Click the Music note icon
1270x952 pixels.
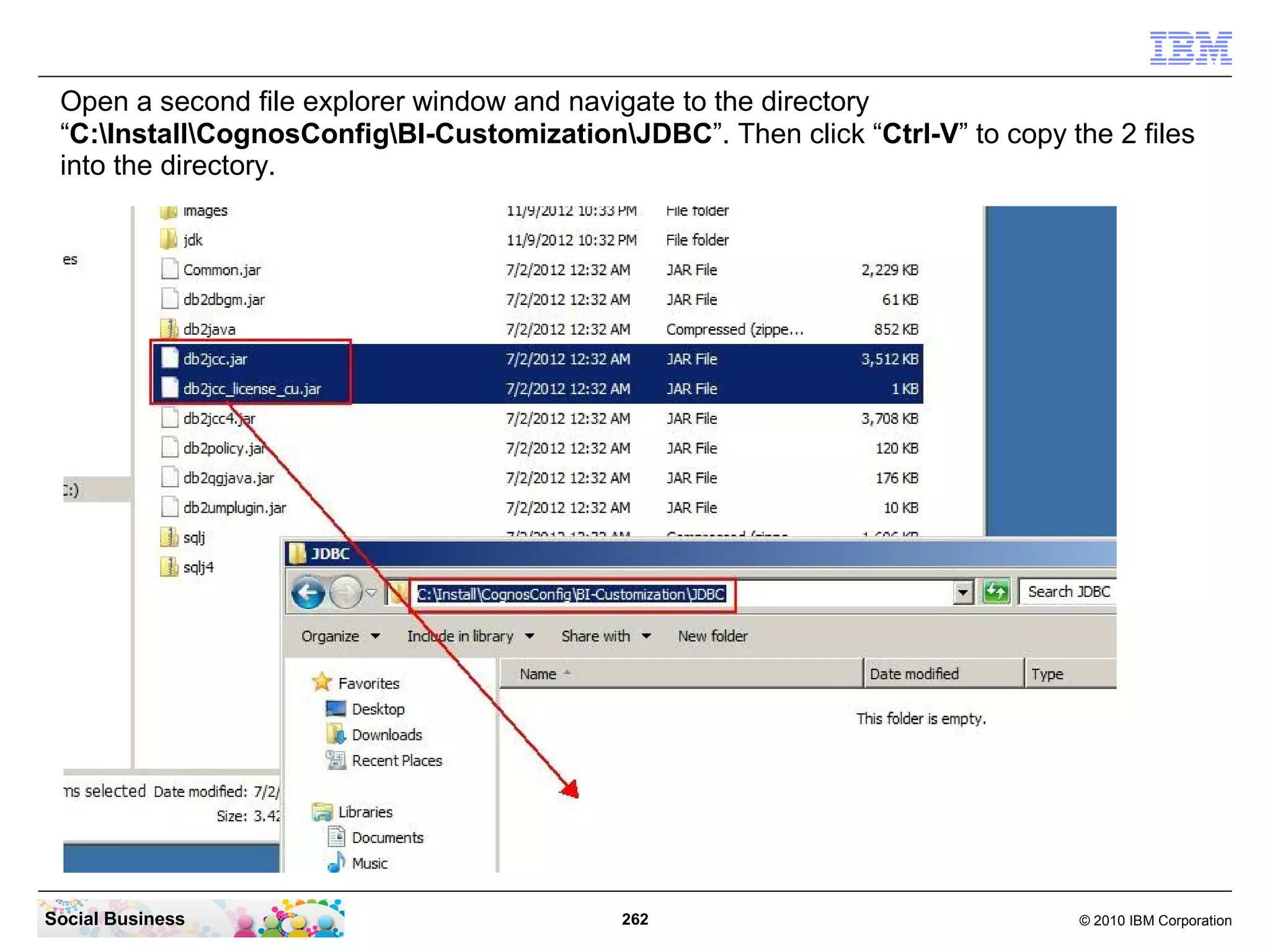336,862
